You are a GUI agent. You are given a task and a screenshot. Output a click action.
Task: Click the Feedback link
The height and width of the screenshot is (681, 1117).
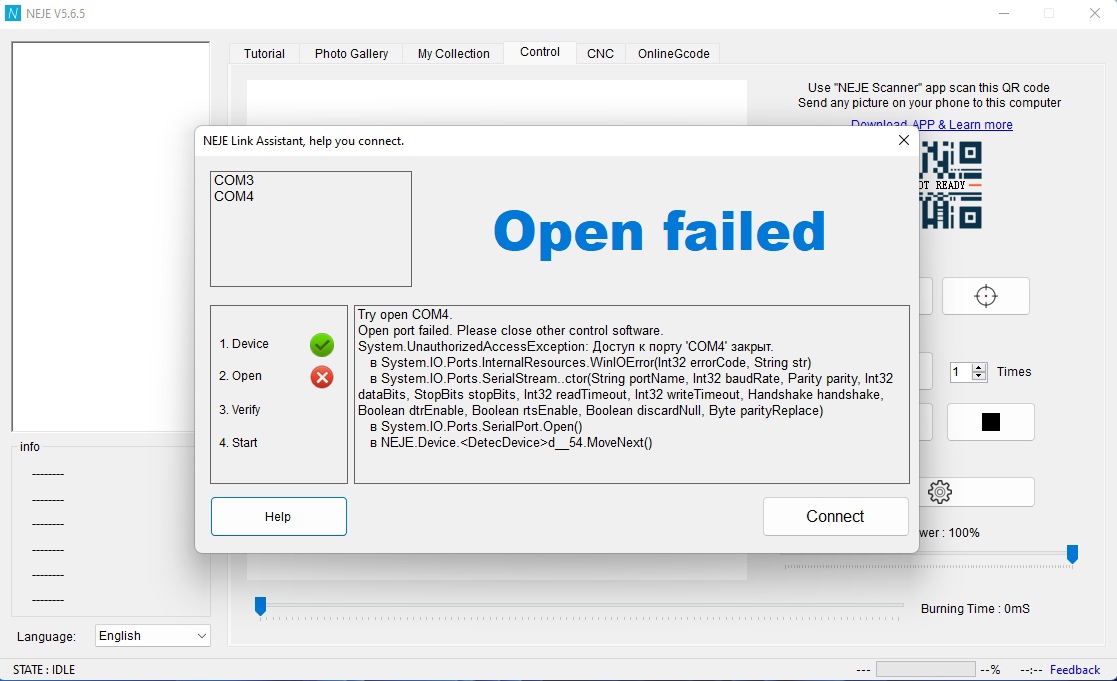point(1075,670)
